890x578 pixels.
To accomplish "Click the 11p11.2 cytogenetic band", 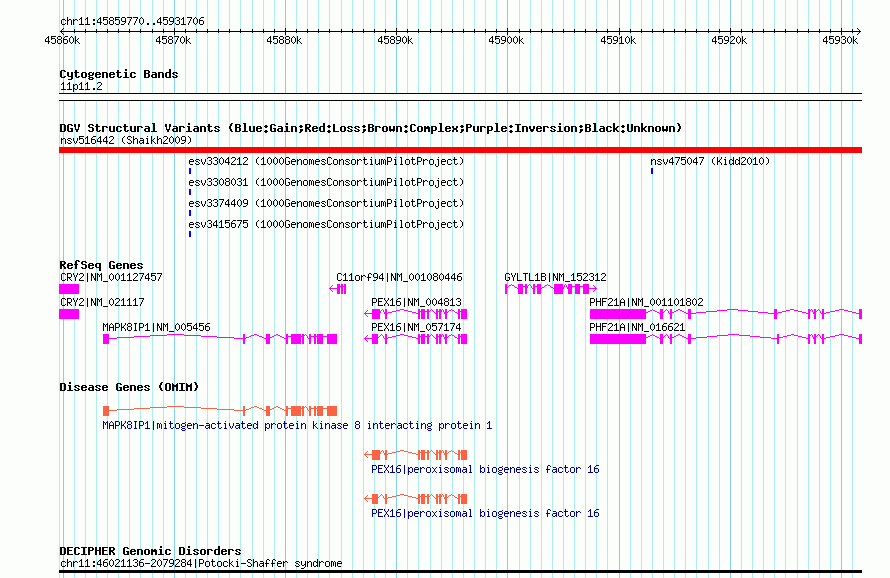I will (460, 97).
